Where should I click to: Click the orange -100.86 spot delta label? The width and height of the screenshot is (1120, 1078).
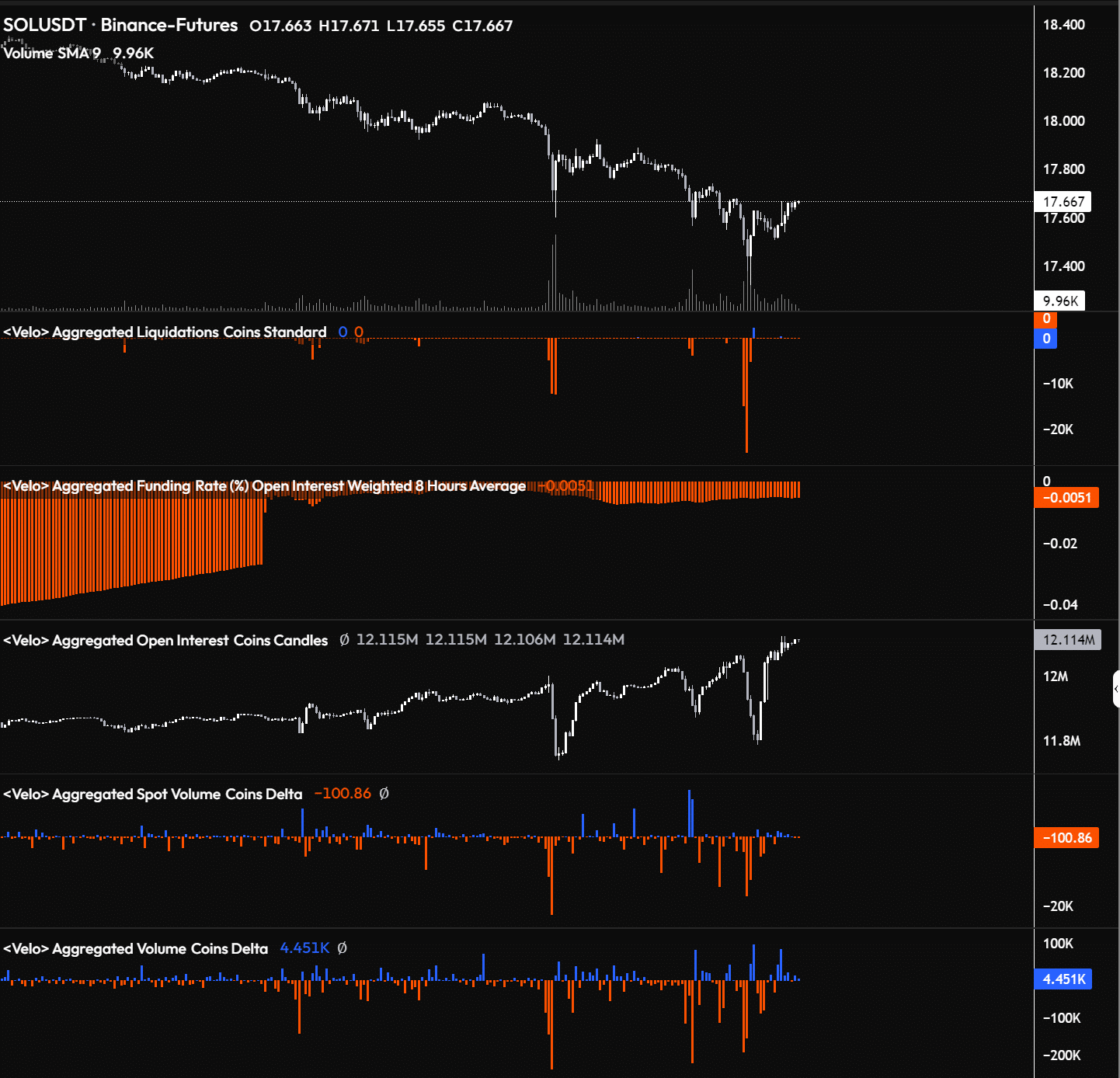coord(1066,838)
